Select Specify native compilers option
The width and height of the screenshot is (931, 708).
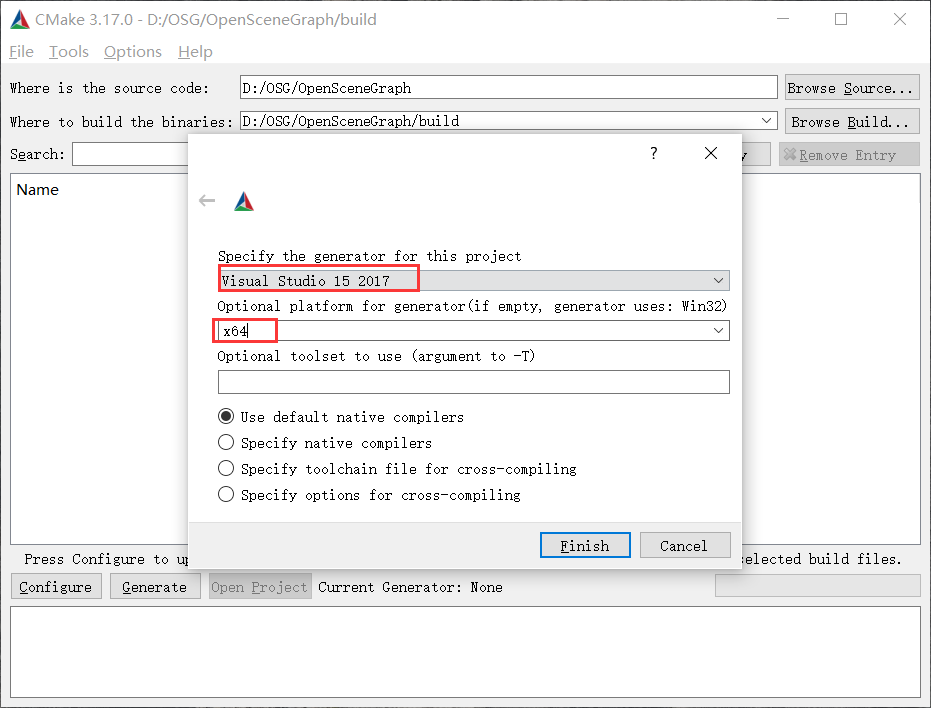(226, 442)
